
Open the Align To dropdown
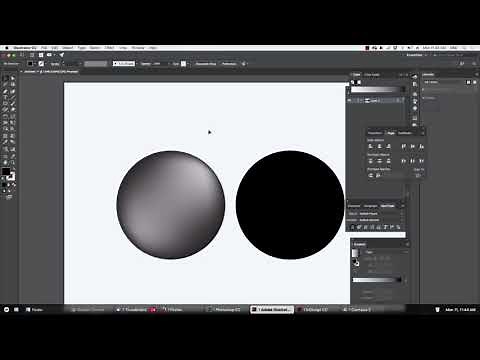pyautogui.click(x=418, y=175)
